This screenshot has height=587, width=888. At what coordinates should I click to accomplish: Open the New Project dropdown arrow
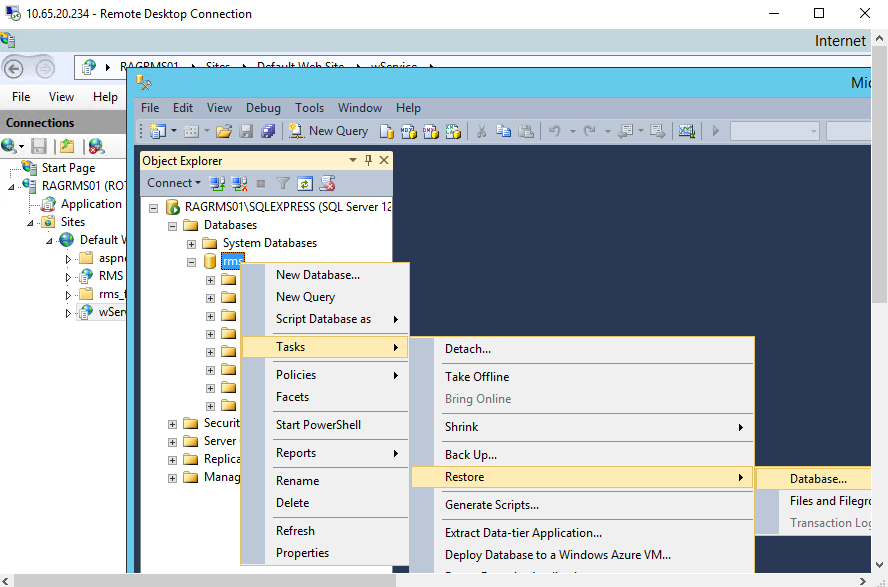[174, 131]
